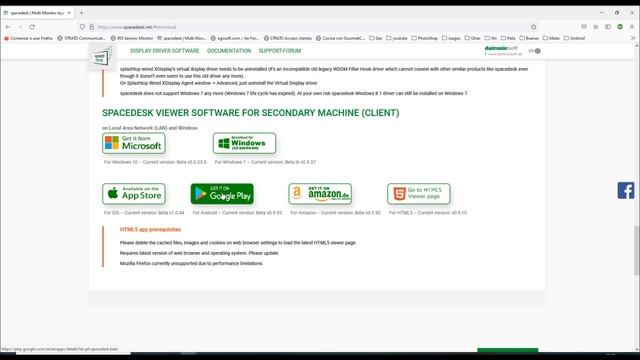This screenshot has width=640, height=360.
Task: Open egosoft.com bookmark
Action: click(235, 38)
